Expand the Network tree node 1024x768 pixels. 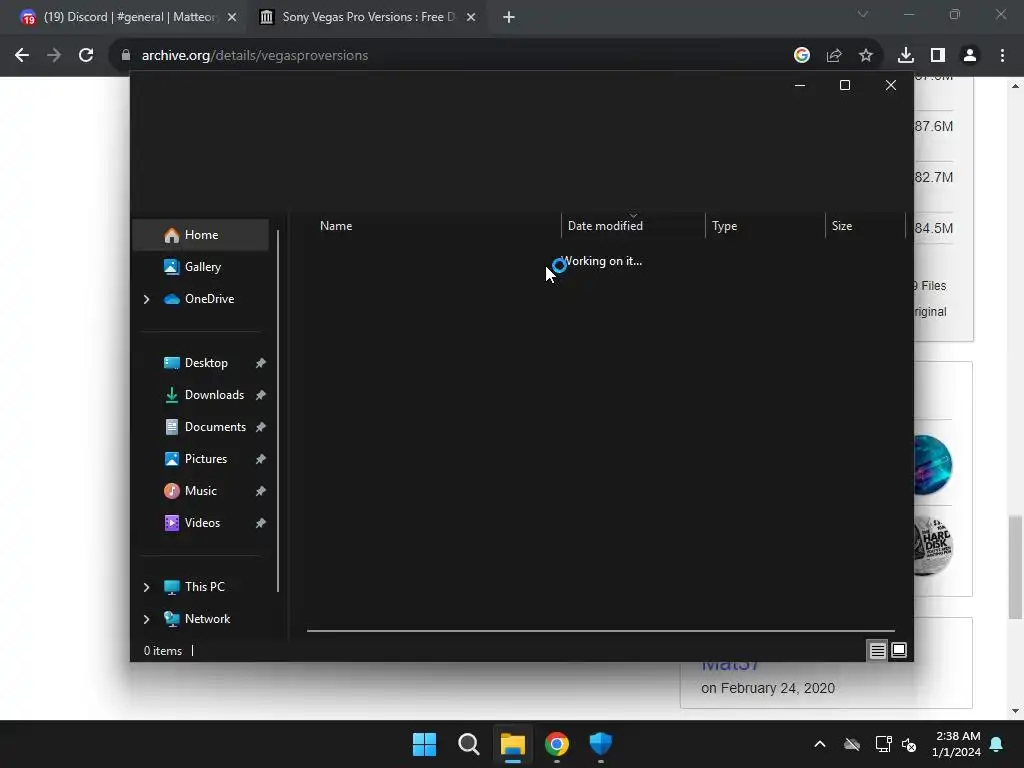146,619
